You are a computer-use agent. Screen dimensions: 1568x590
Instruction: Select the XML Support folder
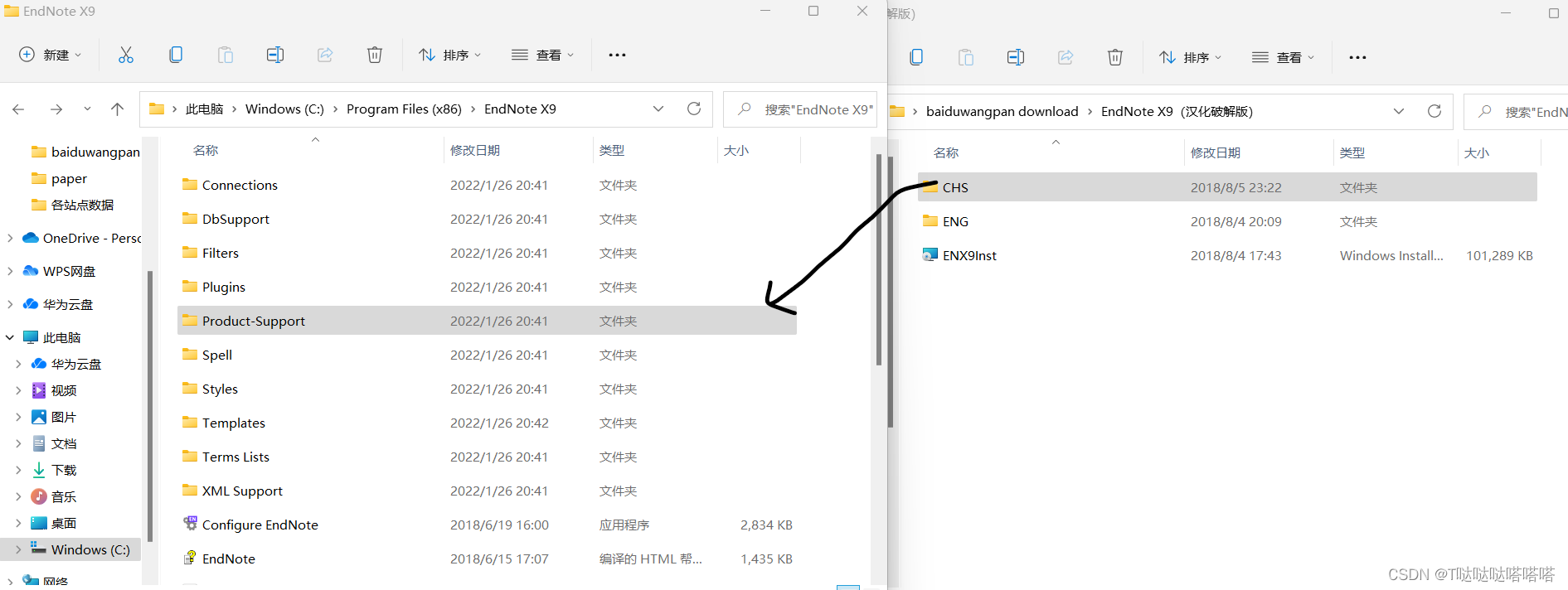tap(487, 491)
